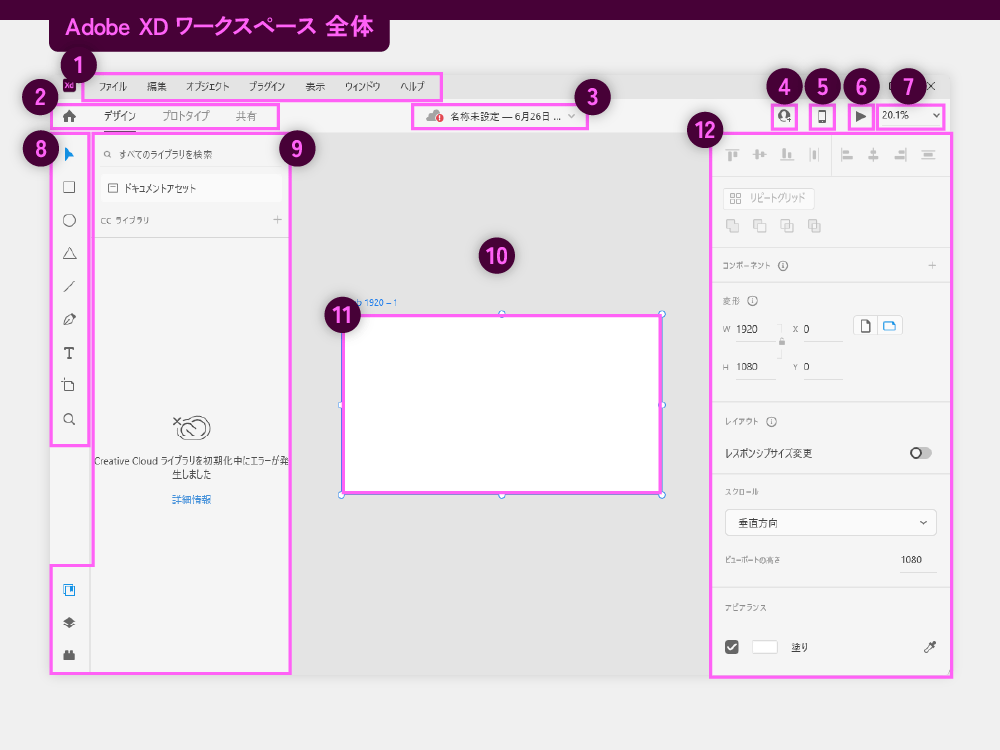Expand the document title dropdown arrow
Screen dimensions: 1000x750
point(571,116)
